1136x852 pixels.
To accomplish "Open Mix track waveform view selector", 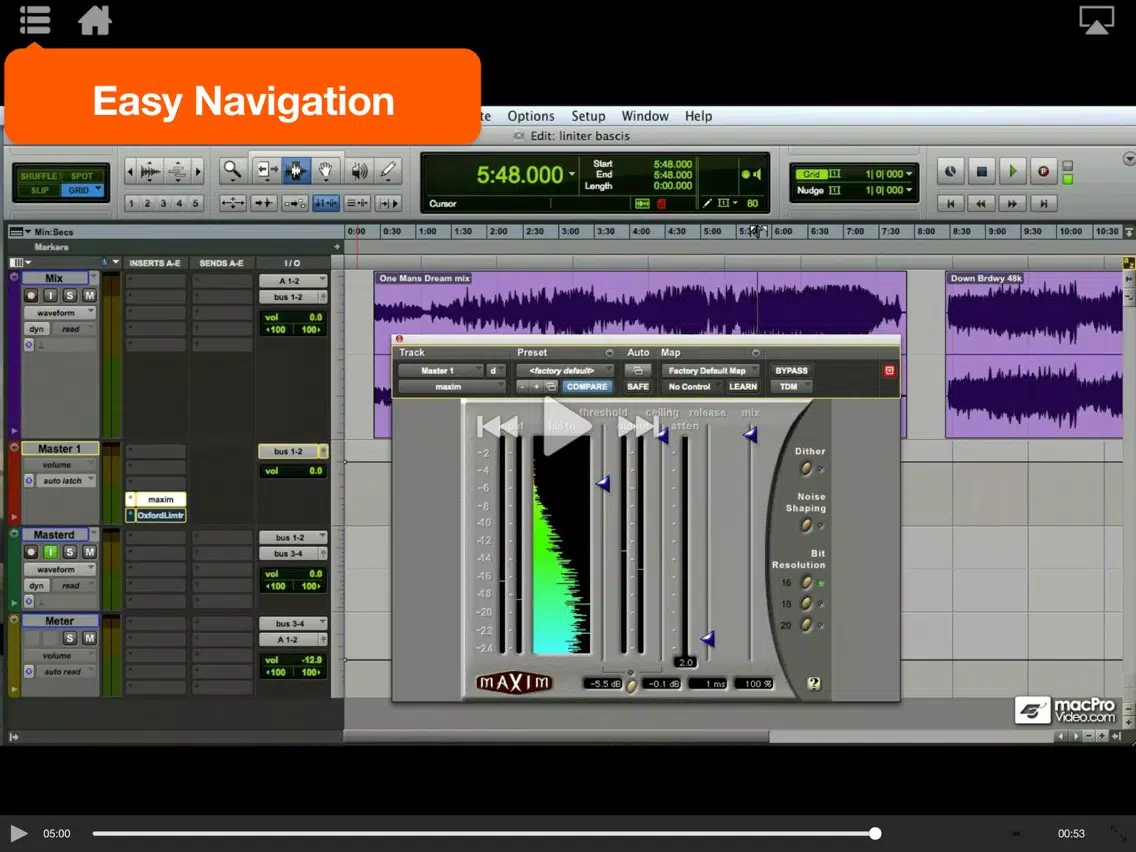I will coord(59,312).
